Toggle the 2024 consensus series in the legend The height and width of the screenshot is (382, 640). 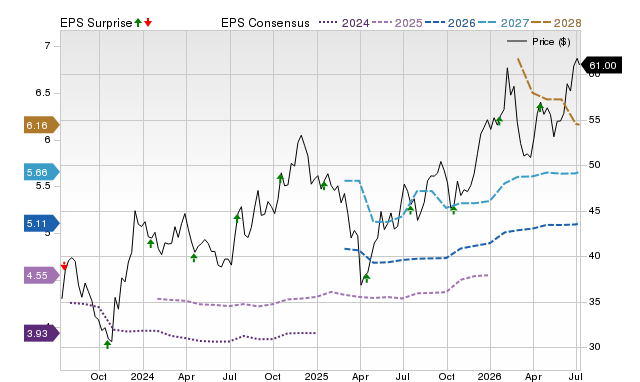pos(344,23)
